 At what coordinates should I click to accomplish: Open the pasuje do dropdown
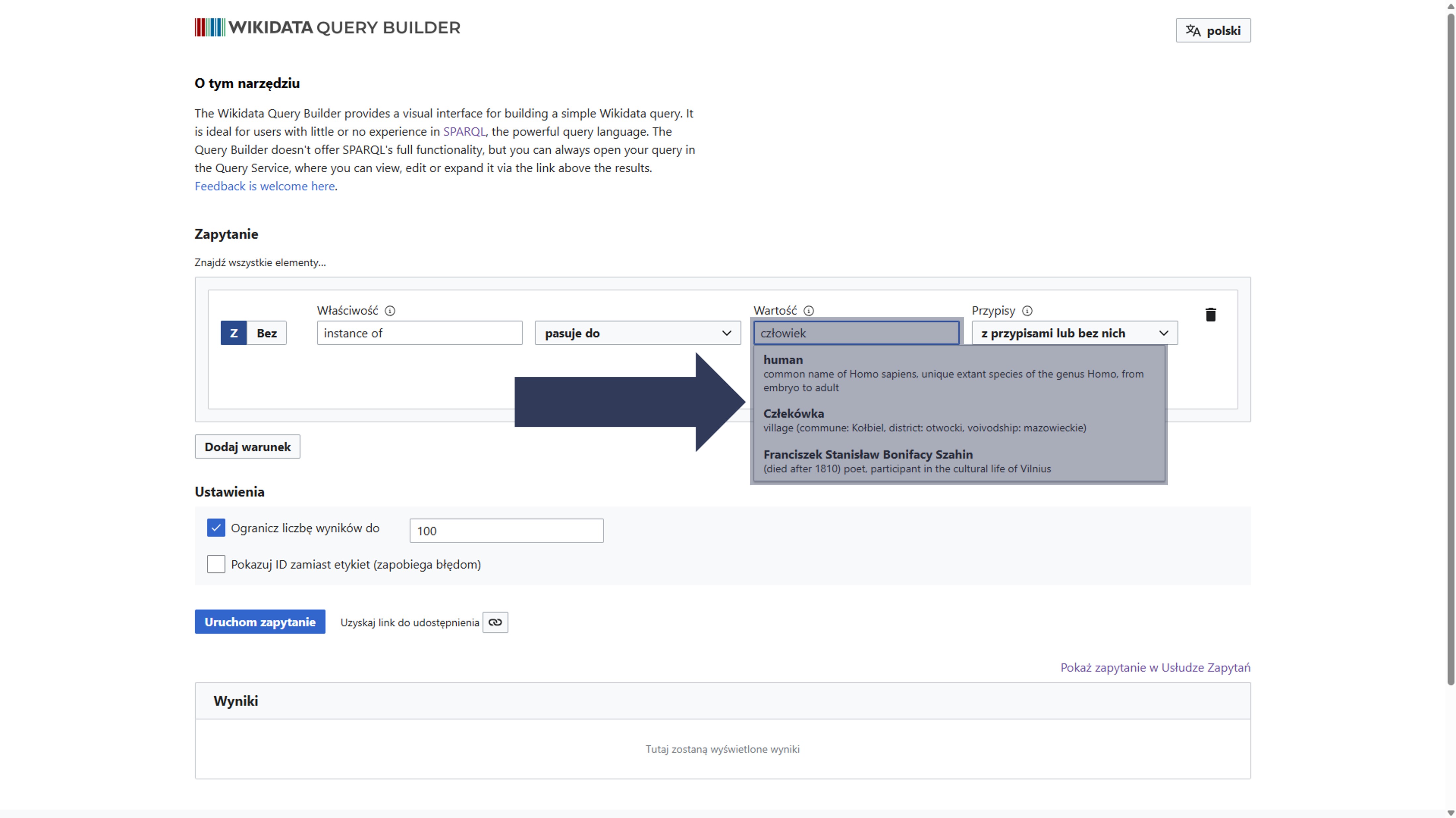point(638,333)
